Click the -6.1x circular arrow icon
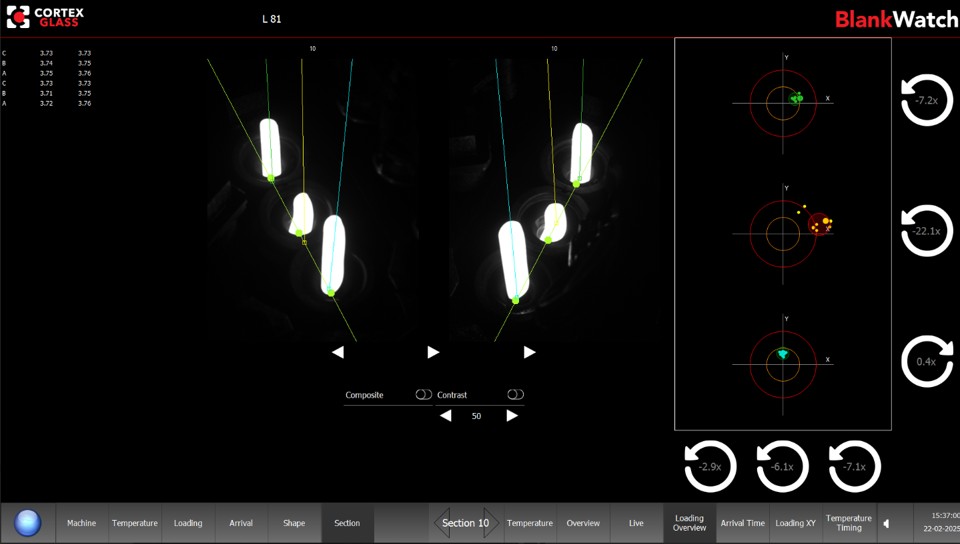 click(x=782, y=466)
